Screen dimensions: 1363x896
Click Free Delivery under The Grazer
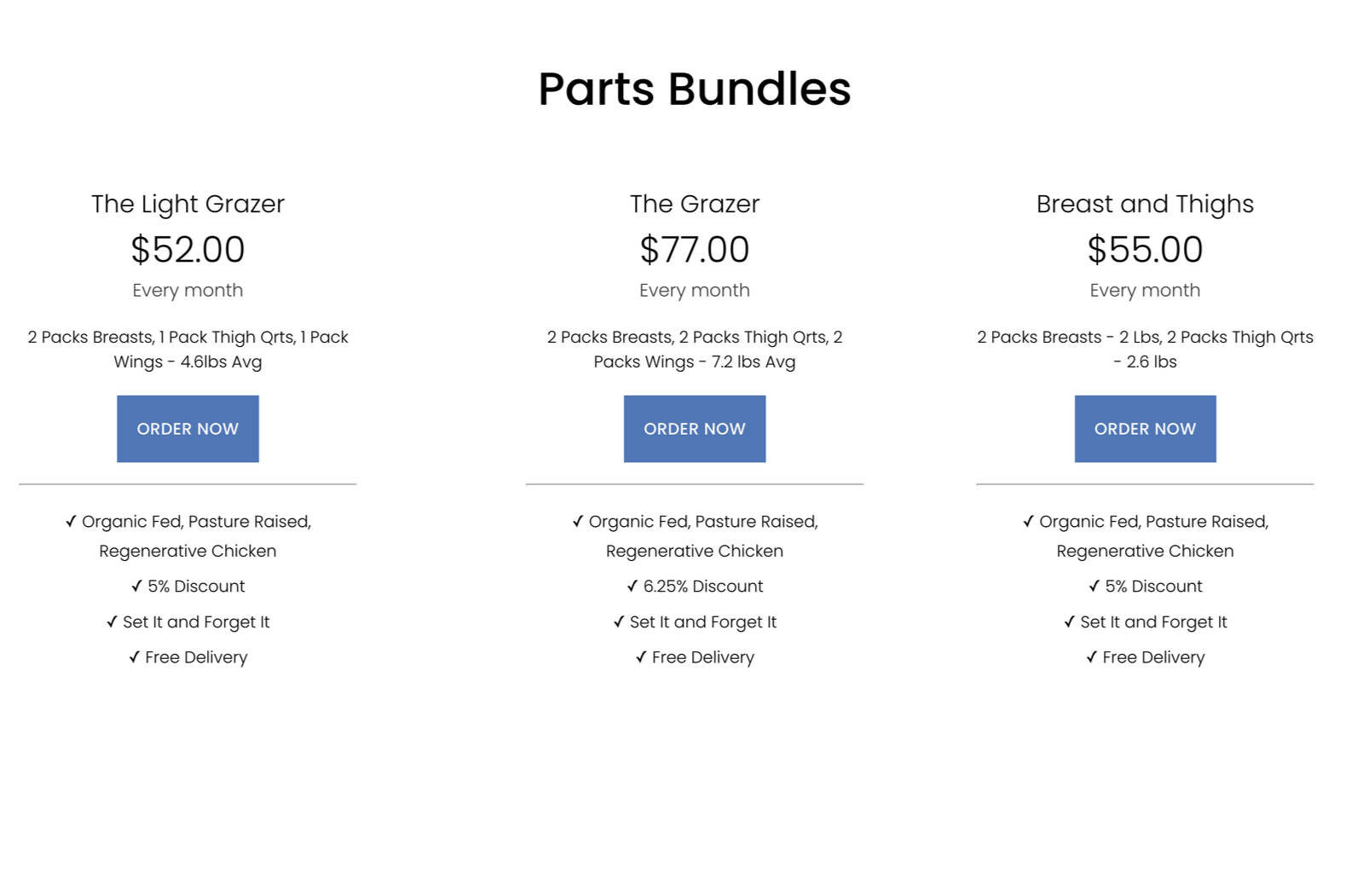pyautogui.click(x=695, y=657)
